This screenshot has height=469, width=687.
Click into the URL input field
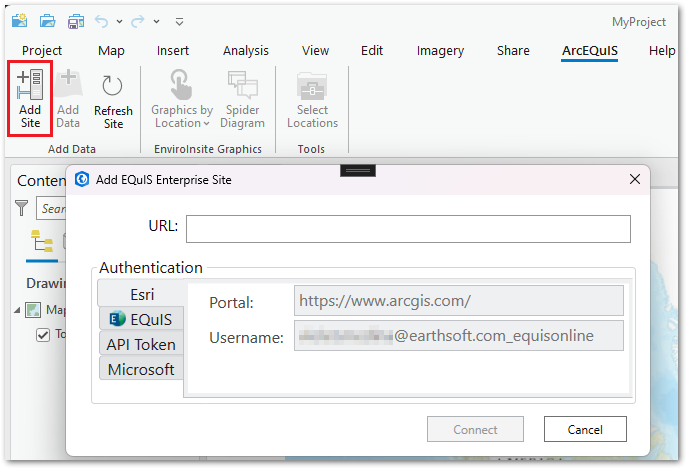tap(408, 229)
